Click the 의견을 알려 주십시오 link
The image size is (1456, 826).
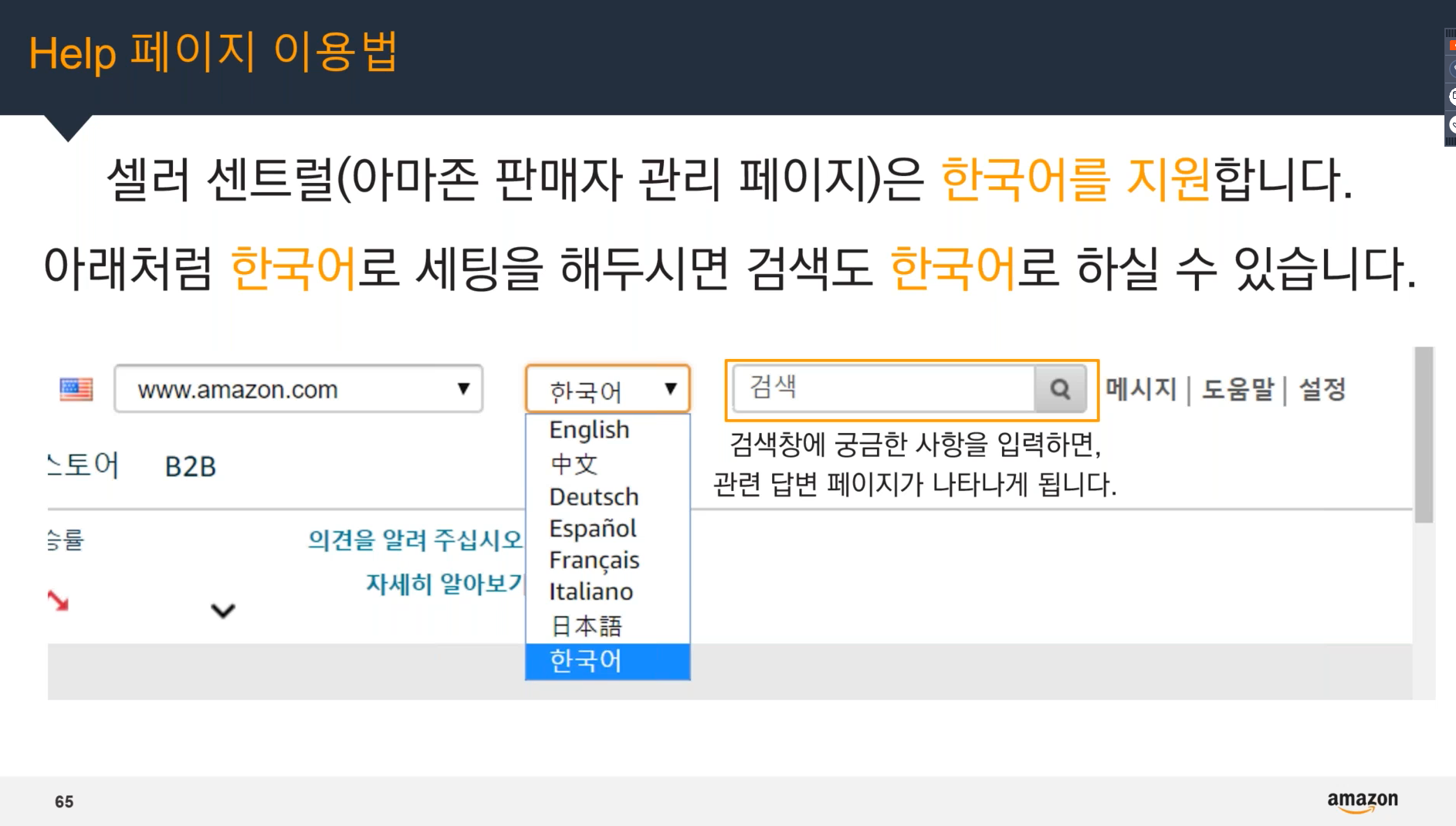(415, 540)
